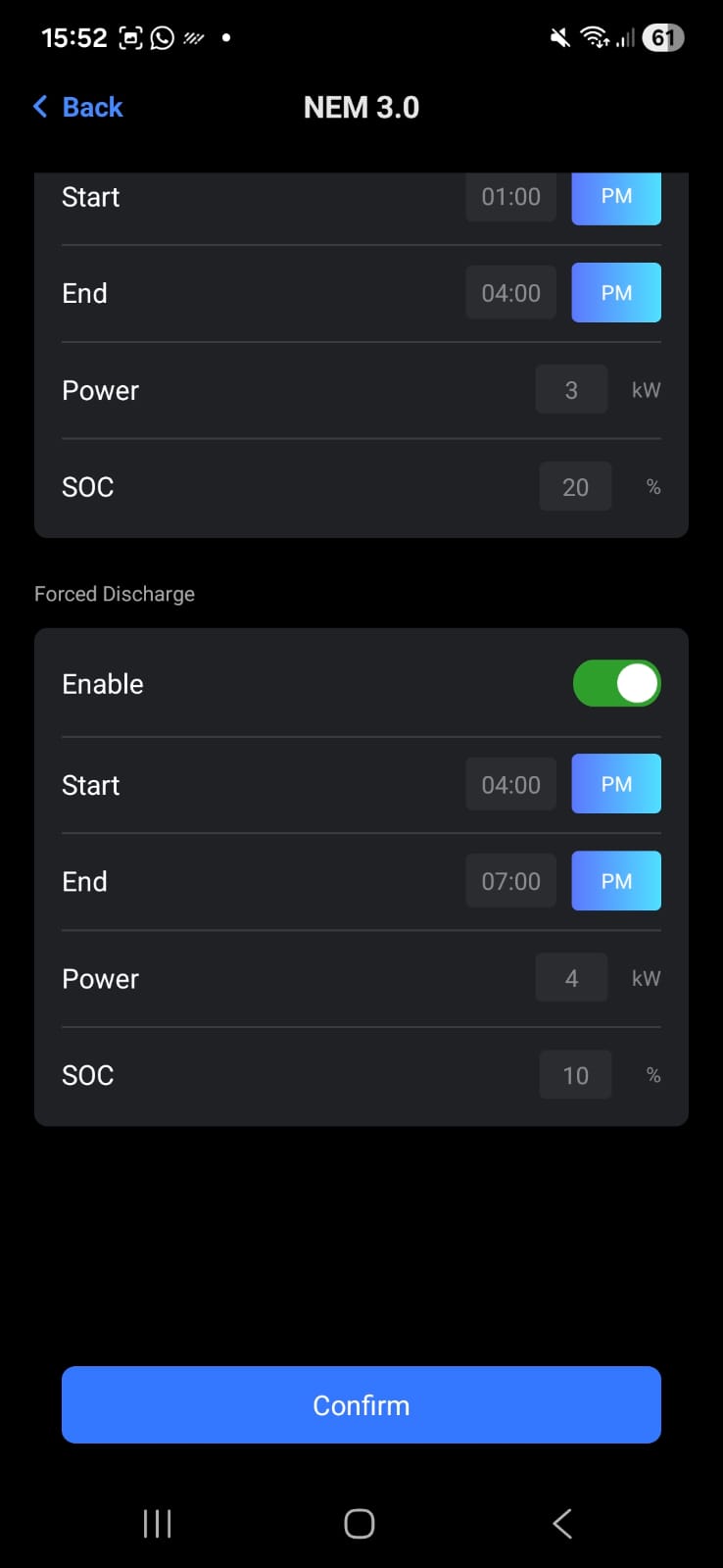Disable the Forced Discharge Enable switch
This screenshot has height=1568, width=723.
click(x=616, y=684)
